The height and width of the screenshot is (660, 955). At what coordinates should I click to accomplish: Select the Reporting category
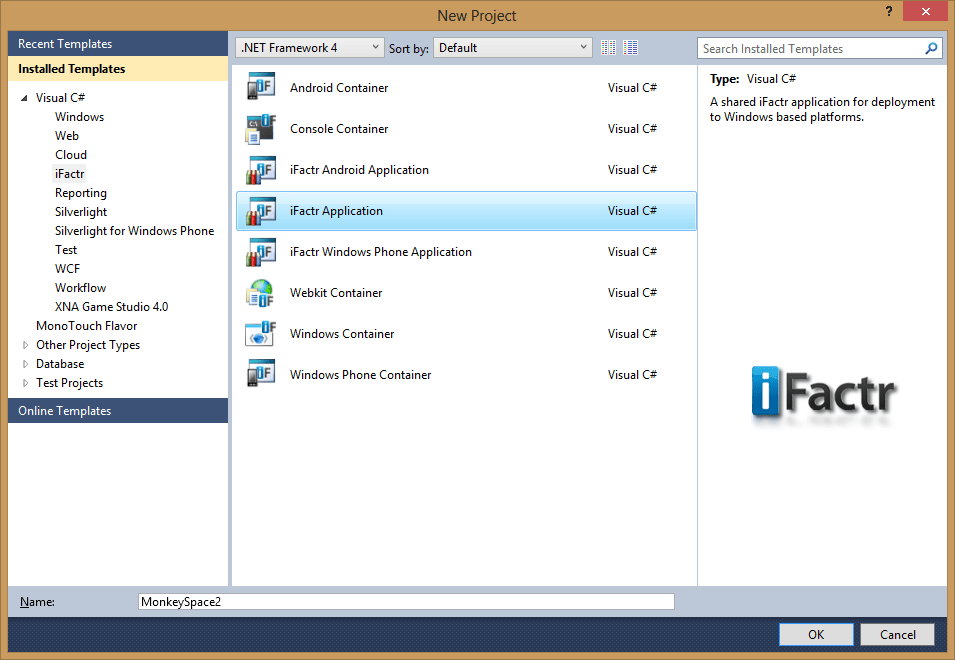pyautogui.click(x=80, y=193)
